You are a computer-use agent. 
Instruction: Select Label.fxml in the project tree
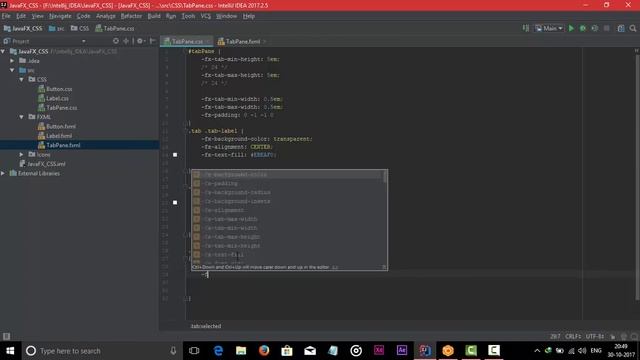point(59,136)
